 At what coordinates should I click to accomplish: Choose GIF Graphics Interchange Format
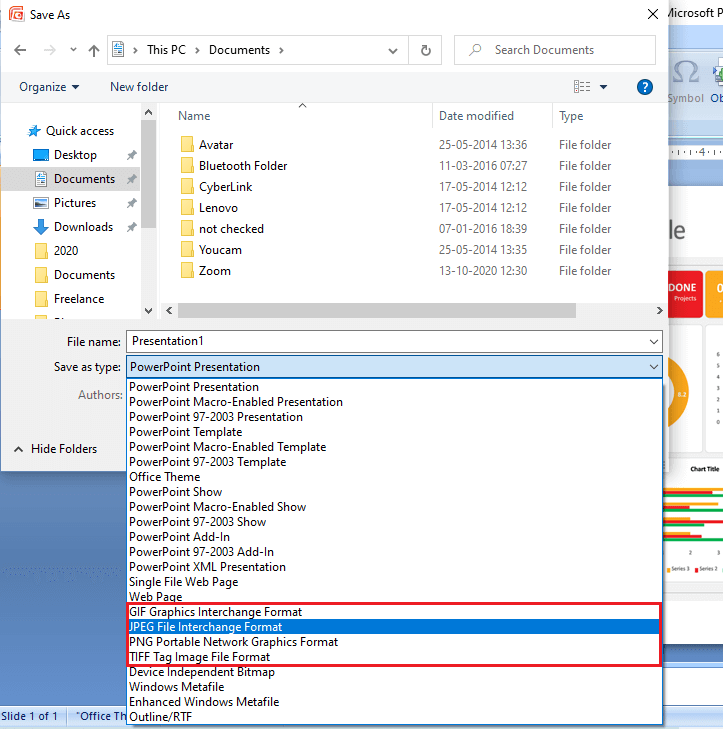coord(394,612)
